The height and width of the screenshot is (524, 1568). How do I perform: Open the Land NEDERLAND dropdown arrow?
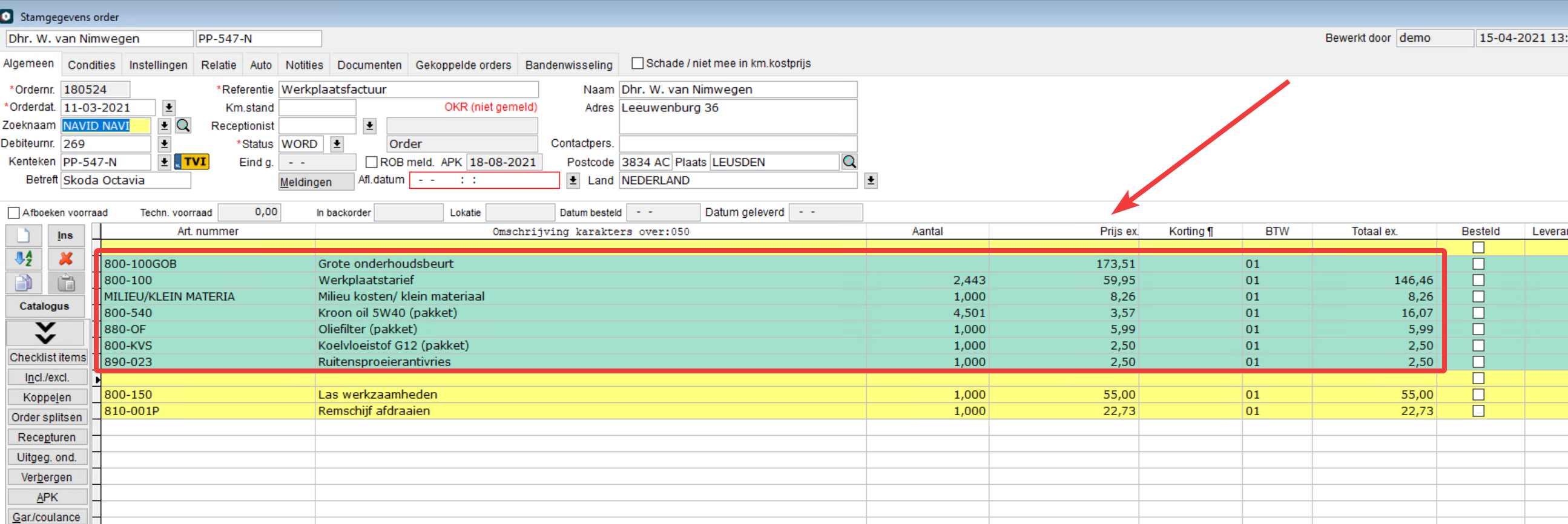871,181
